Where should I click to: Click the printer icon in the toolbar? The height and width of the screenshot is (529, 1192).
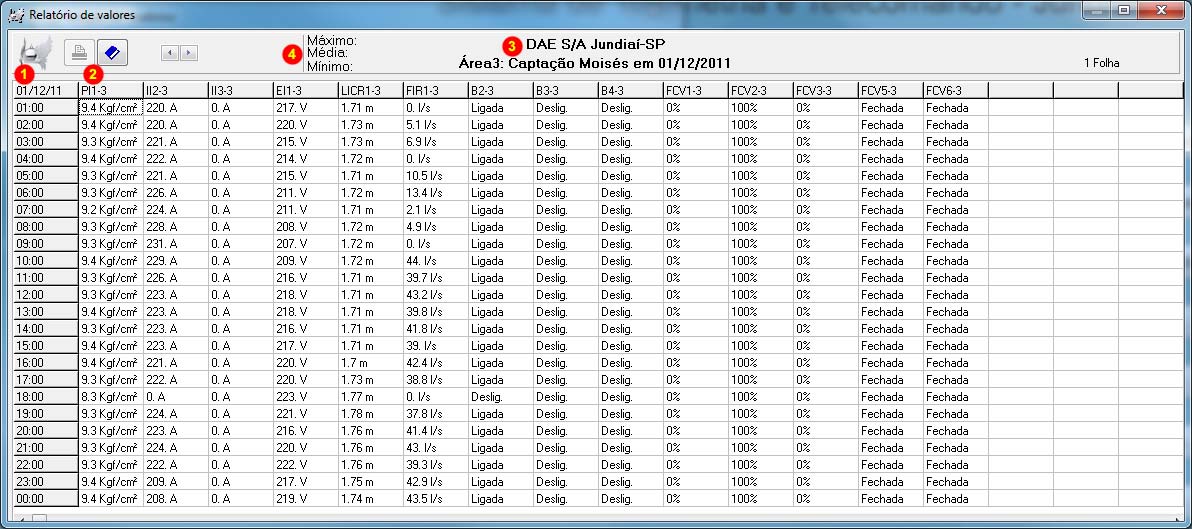pos(80,51)
